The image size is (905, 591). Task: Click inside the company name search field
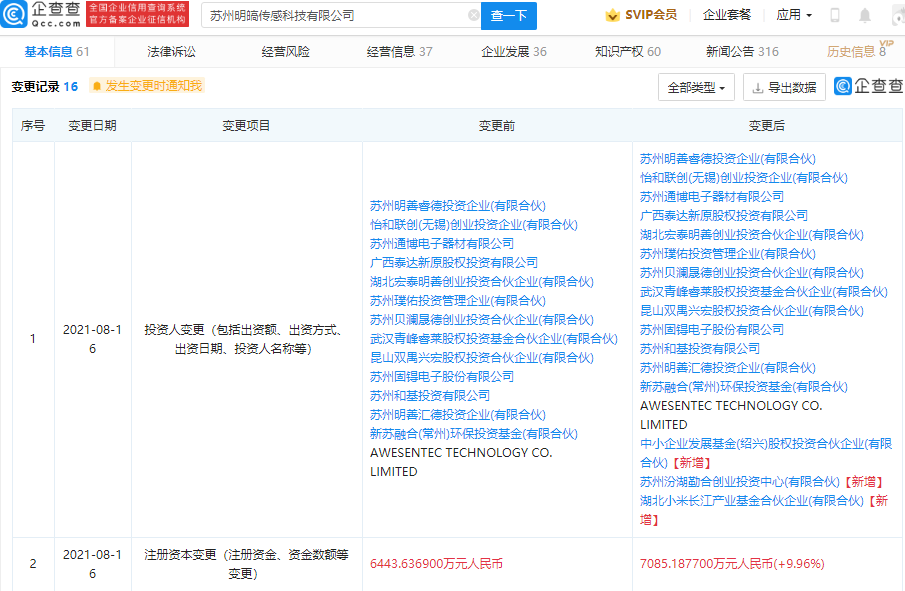tap(330, 16)
